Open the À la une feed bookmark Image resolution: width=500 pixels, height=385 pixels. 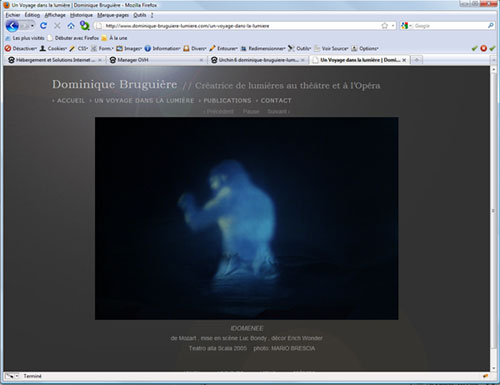point(114,38)
